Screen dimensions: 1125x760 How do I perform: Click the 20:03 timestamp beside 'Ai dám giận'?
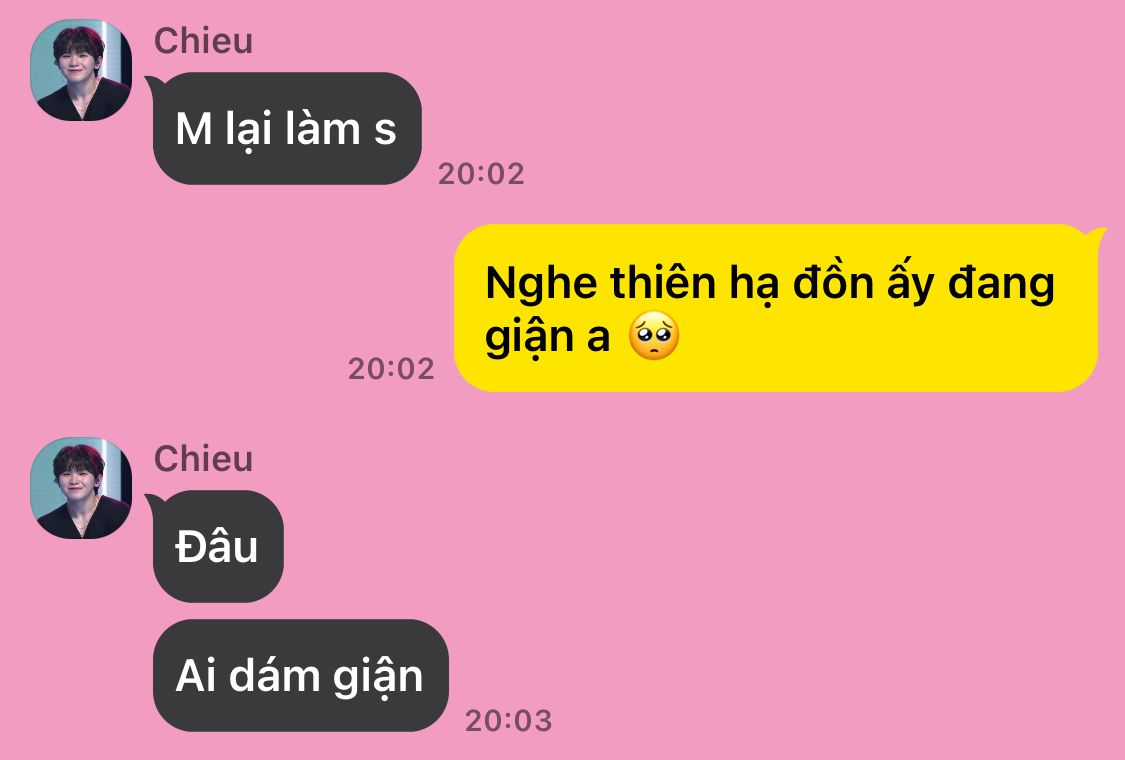coord(508,721)
